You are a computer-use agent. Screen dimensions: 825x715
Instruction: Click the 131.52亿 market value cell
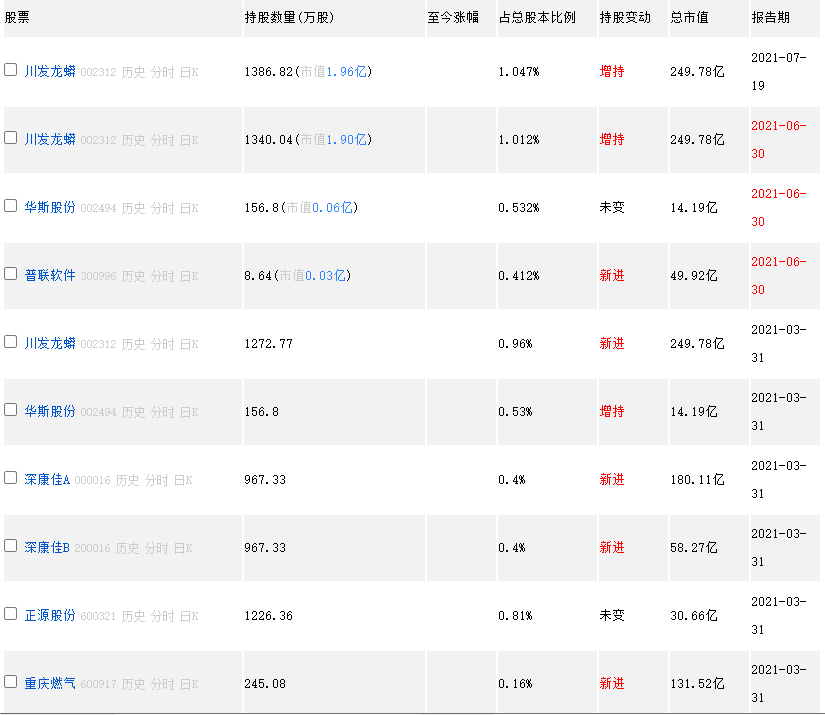[x=697, y=683]
